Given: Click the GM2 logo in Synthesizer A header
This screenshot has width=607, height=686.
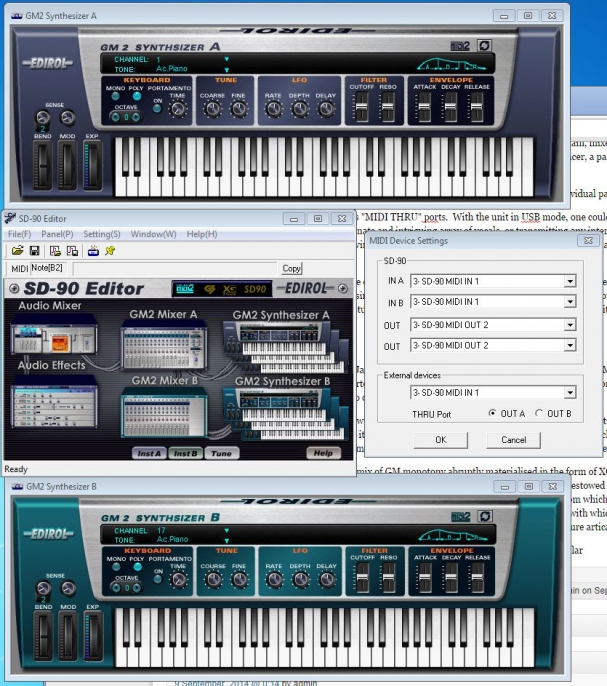Looking at the screenshot, I should click(460, 46).
